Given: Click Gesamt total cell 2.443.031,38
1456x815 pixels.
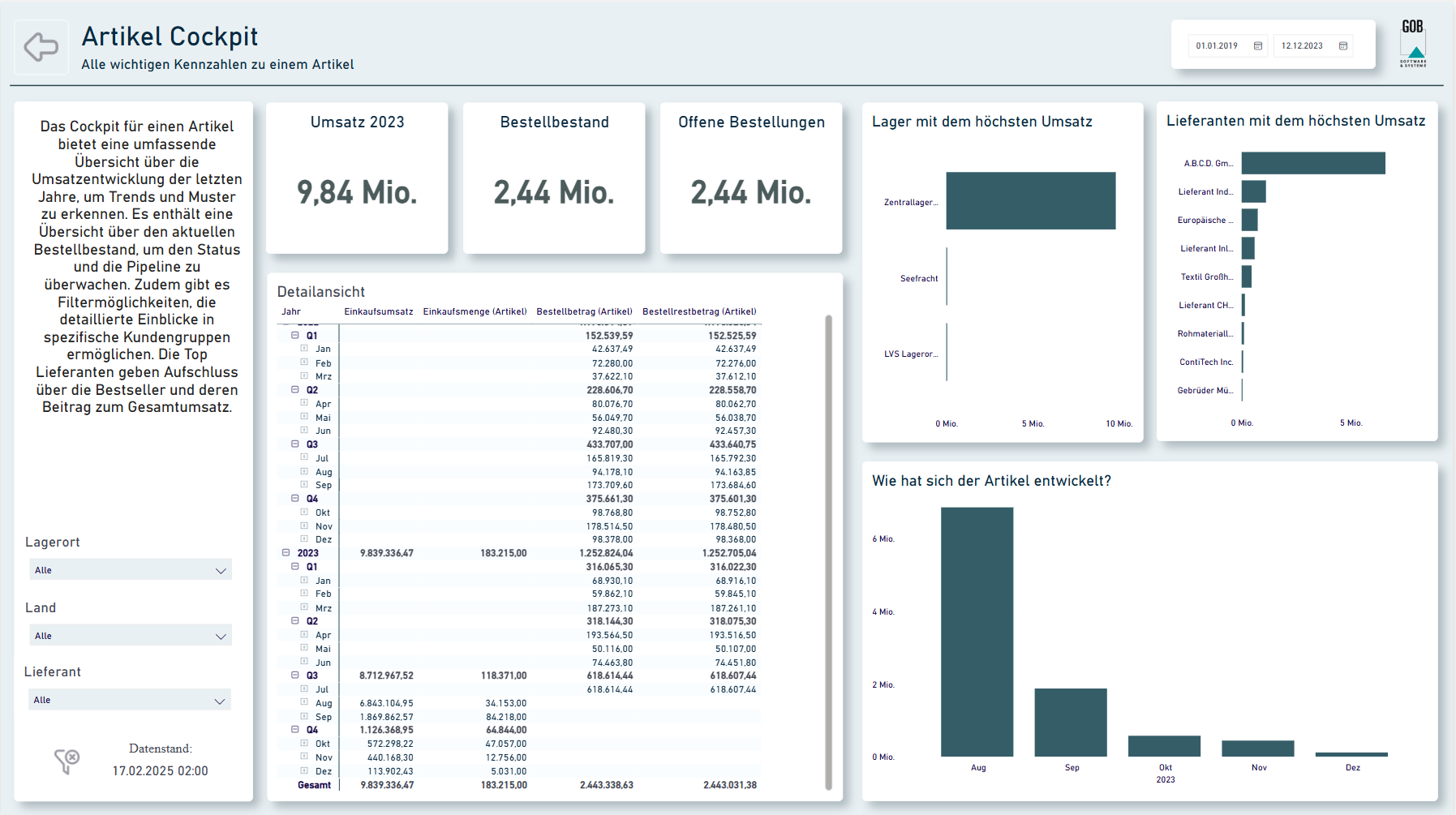Looking at the screenshot, I should pyautogui.click(x=730, y=785).
